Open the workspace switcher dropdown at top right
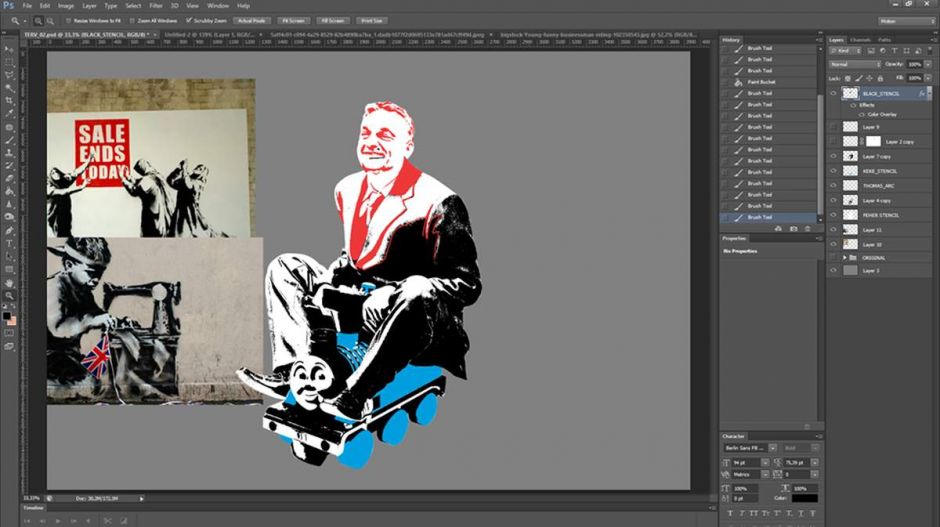The width and height of the screenshot is (940, 527). [x=906, y=21]
